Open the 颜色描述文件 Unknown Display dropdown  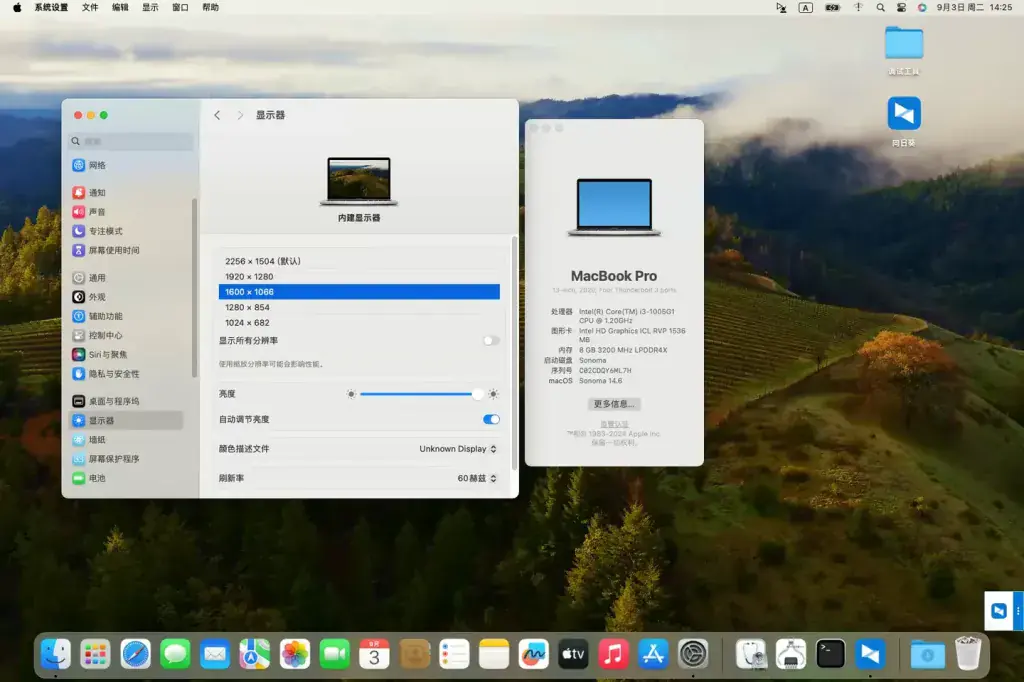tap(458, 449)
